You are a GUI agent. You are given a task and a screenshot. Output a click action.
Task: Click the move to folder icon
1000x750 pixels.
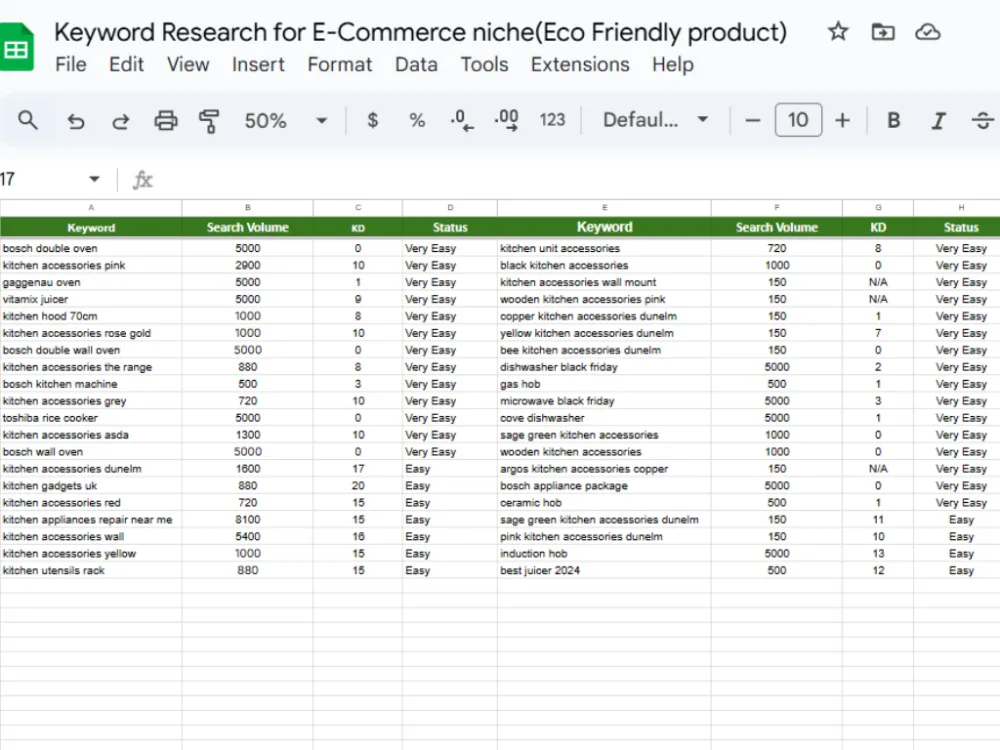pyautogui.click(x=883, y=32)
